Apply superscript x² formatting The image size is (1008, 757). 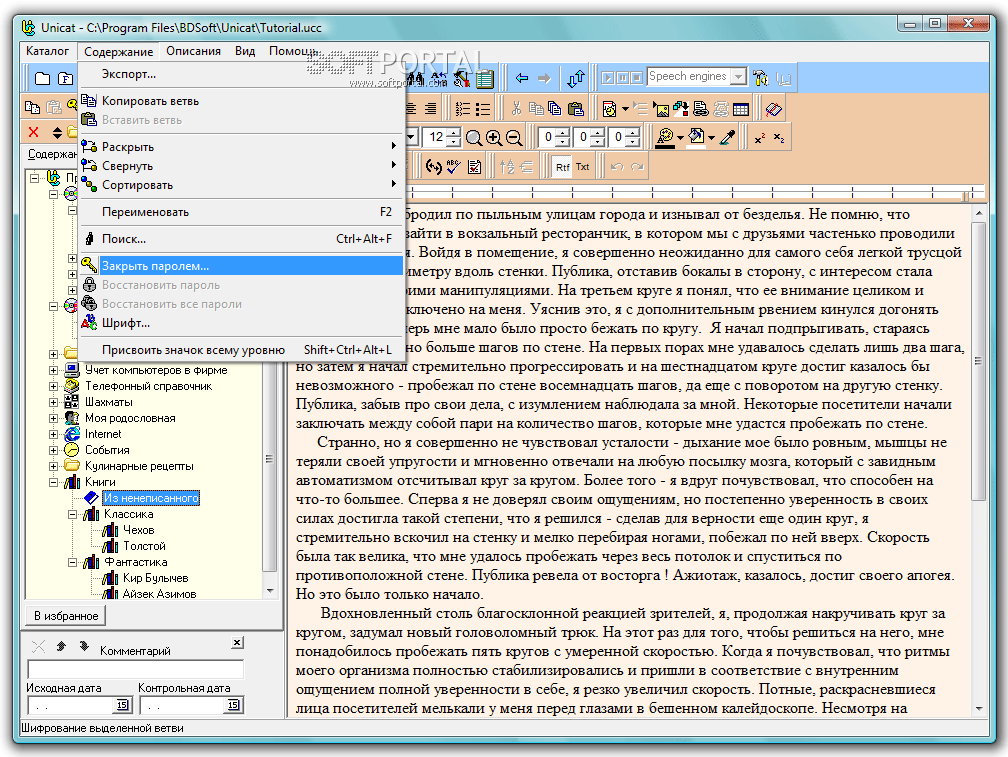tap(760, 138)
